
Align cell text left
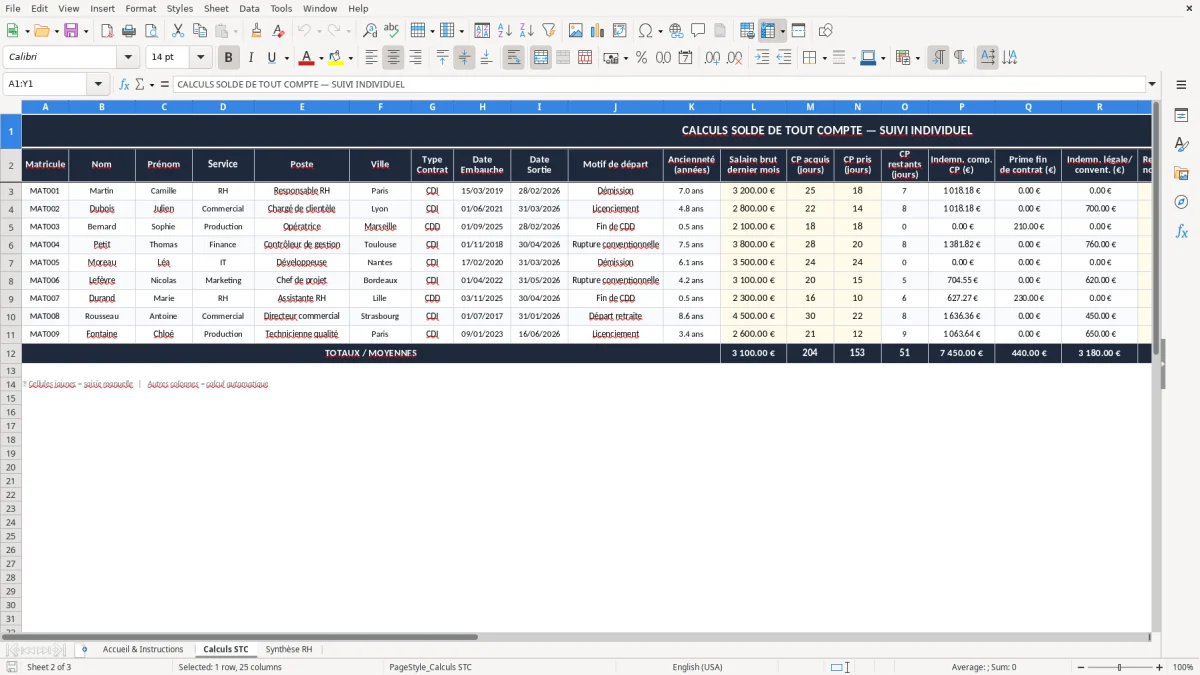(x=371, y=58)
